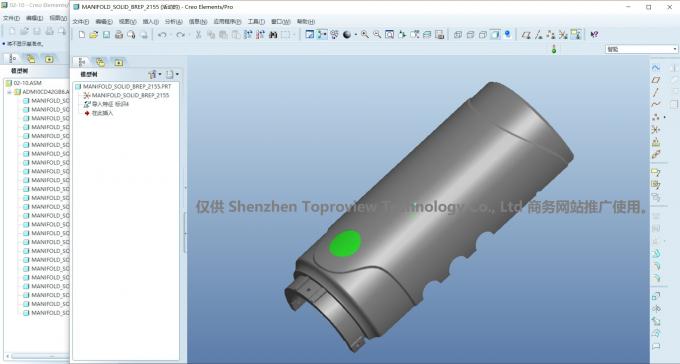
Task: Toggle datum plane display
Action: 526,35
